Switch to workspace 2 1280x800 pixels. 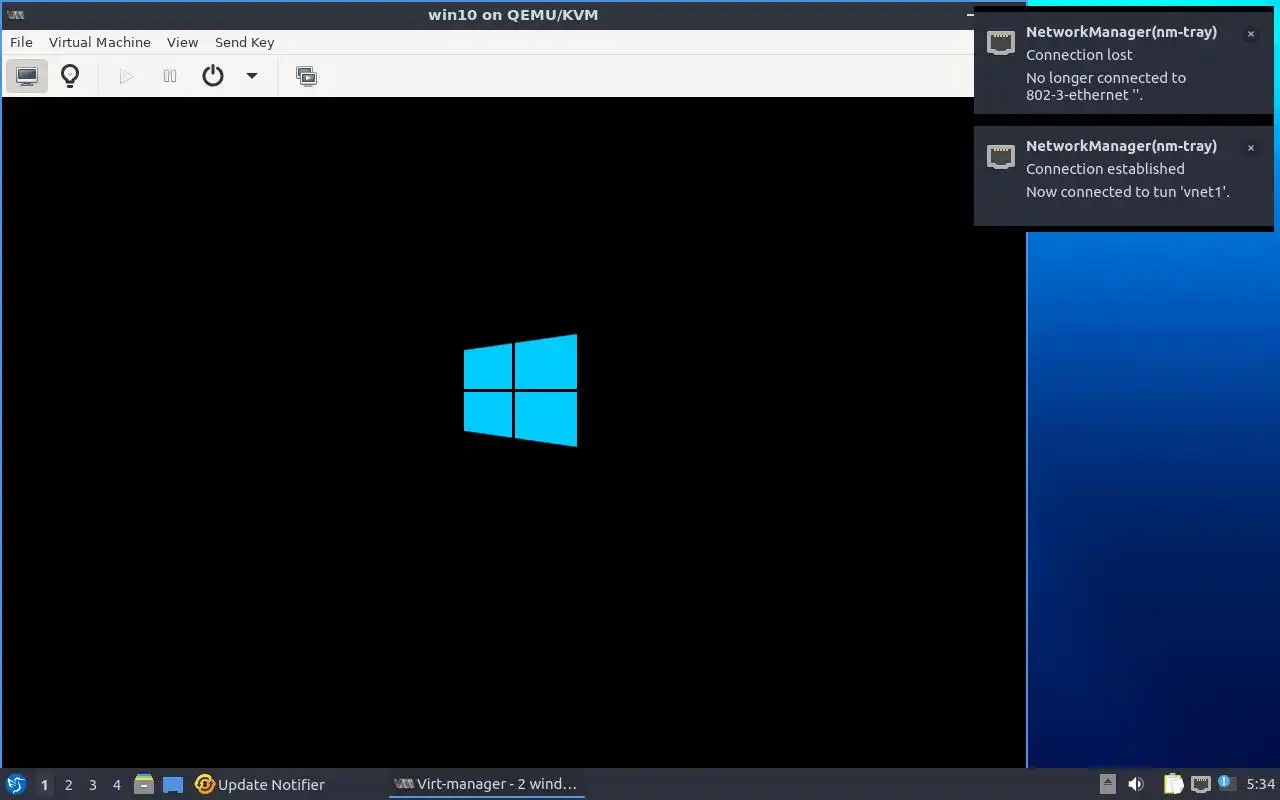[68, 785]
